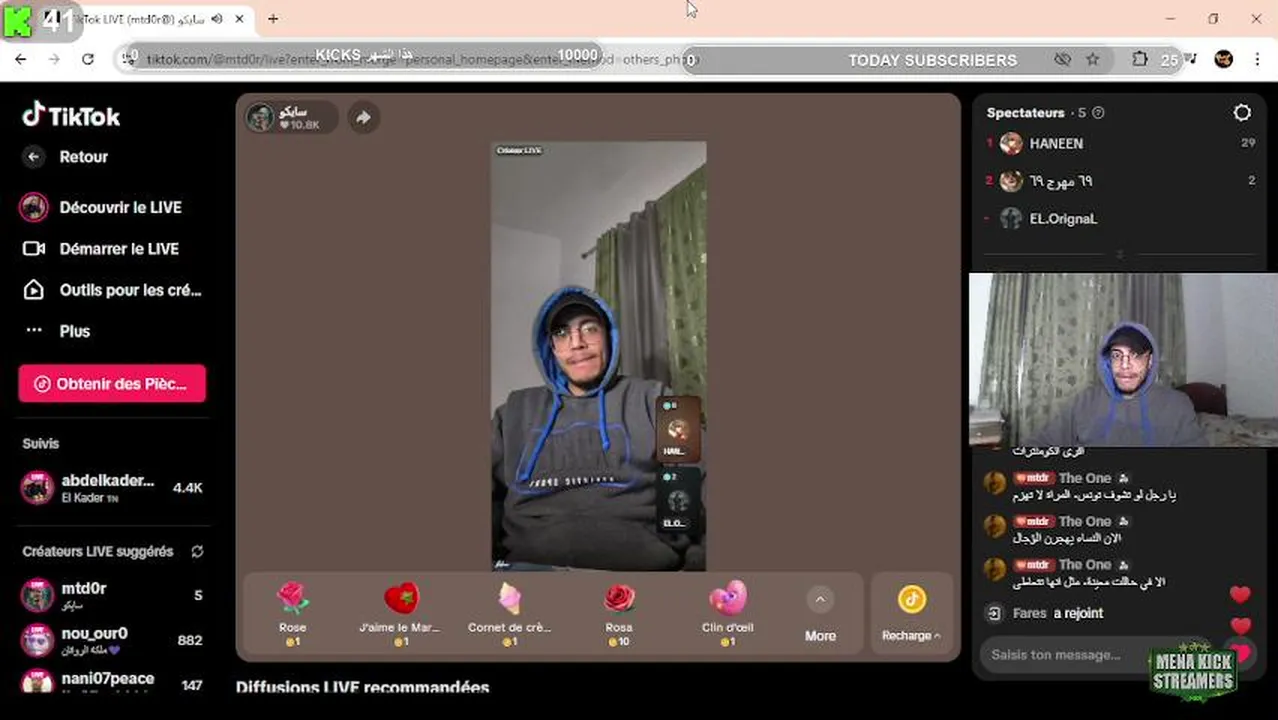Open the Chrome three-dot menu
Viewport: 1278px width, 720px height.
(x=1257, y=60)
